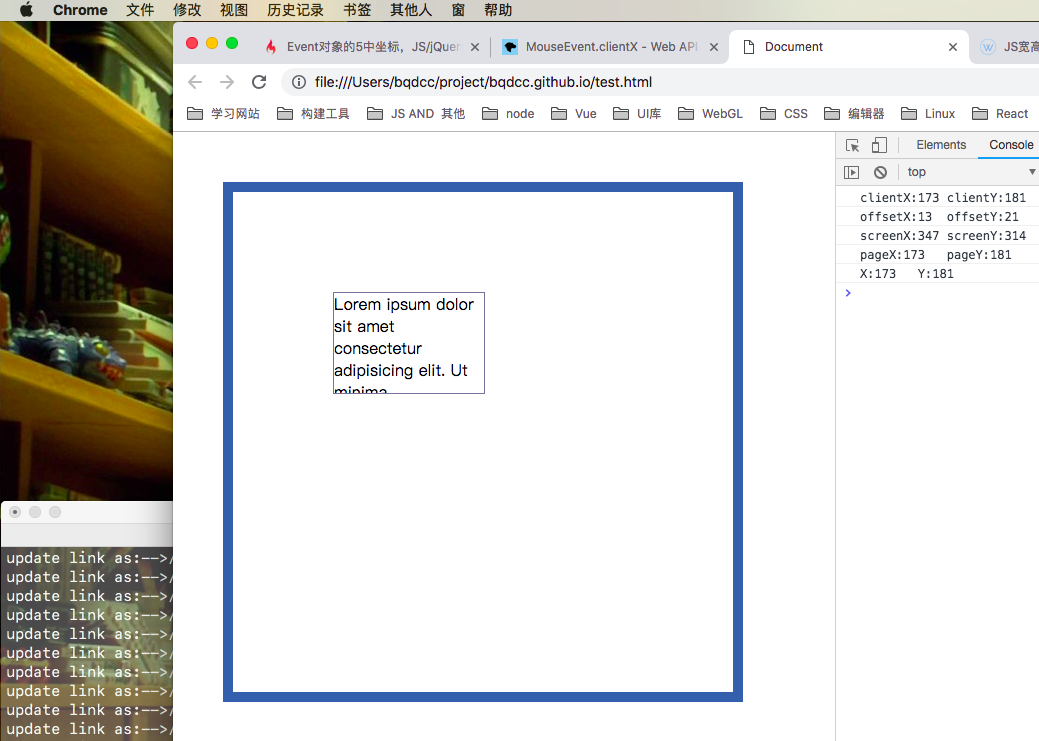This screenshot has height=741, width=1039.
Task: Click the page reload icon
Action: point(259,82)
